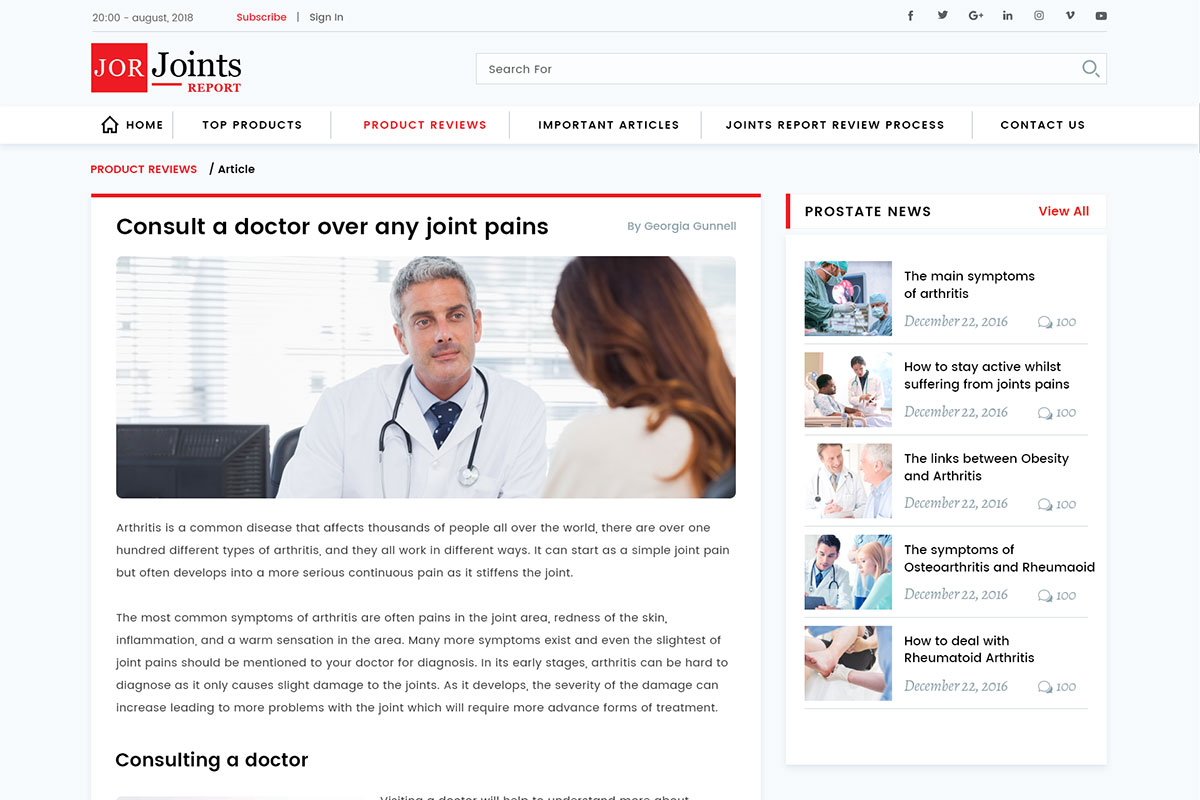This screenshot has width=1200, height=800.
Task: Click thumbnail for Osteoarthritis symptoms article
Action: coord(848,572)
